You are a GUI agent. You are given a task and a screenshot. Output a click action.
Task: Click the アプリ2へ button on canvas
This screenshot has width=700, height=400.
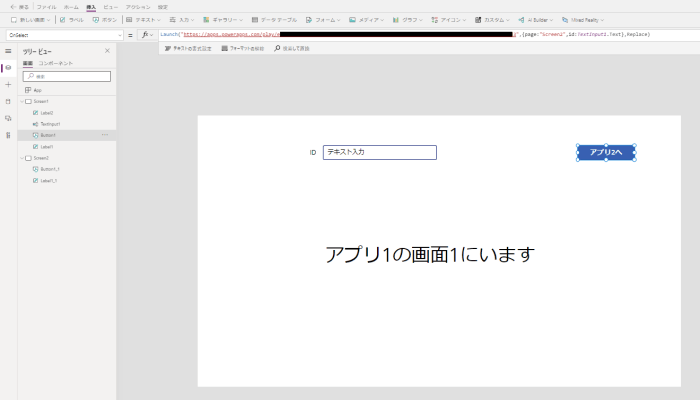[606, 153]
